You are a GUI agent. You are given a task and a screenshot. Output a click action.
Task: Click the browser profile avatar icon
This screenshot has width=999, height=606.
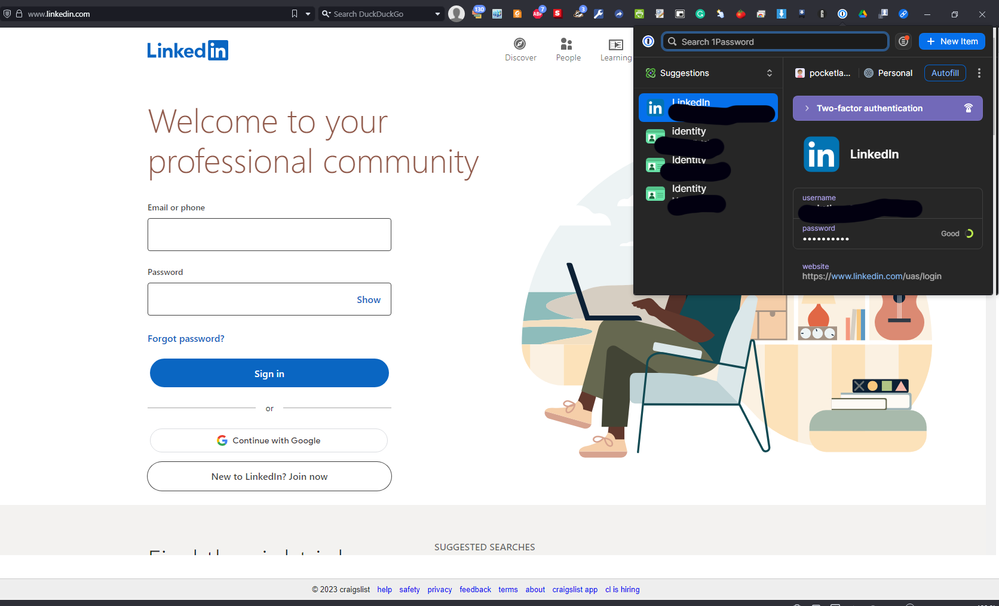pos(456,13)
